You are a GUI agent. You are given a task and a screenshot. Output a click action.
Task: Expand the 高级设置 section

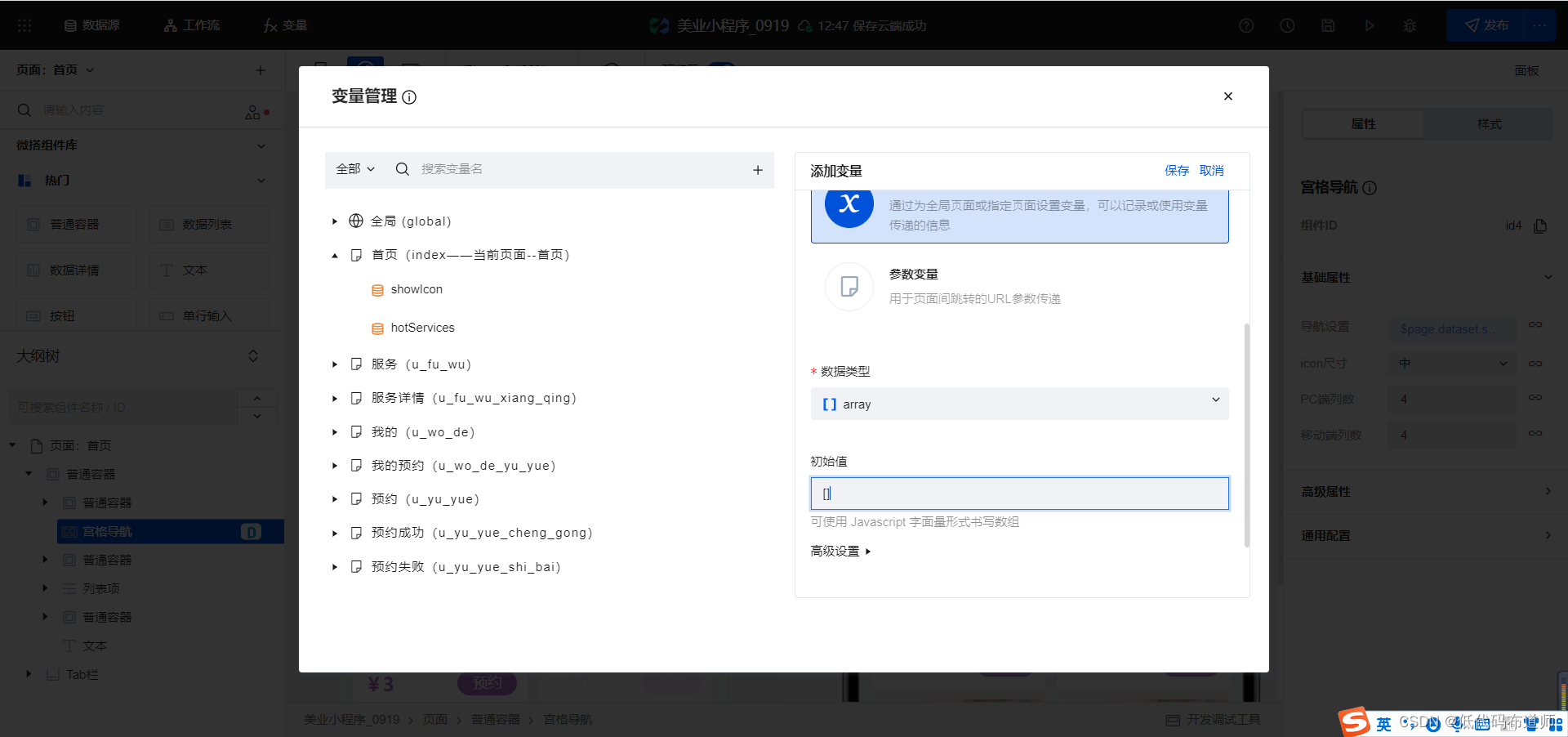point(840,552)
